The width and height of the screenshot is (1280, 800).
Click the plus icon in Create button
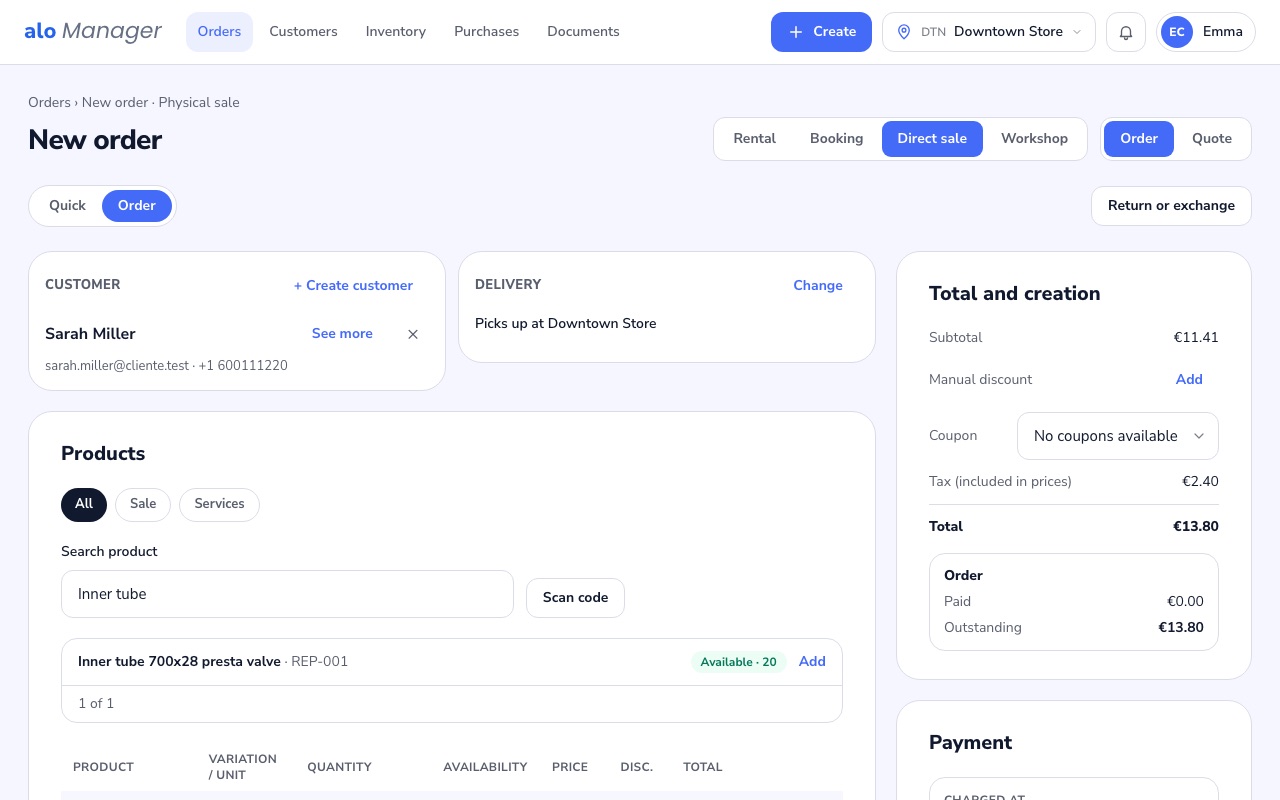pos(796,32)
